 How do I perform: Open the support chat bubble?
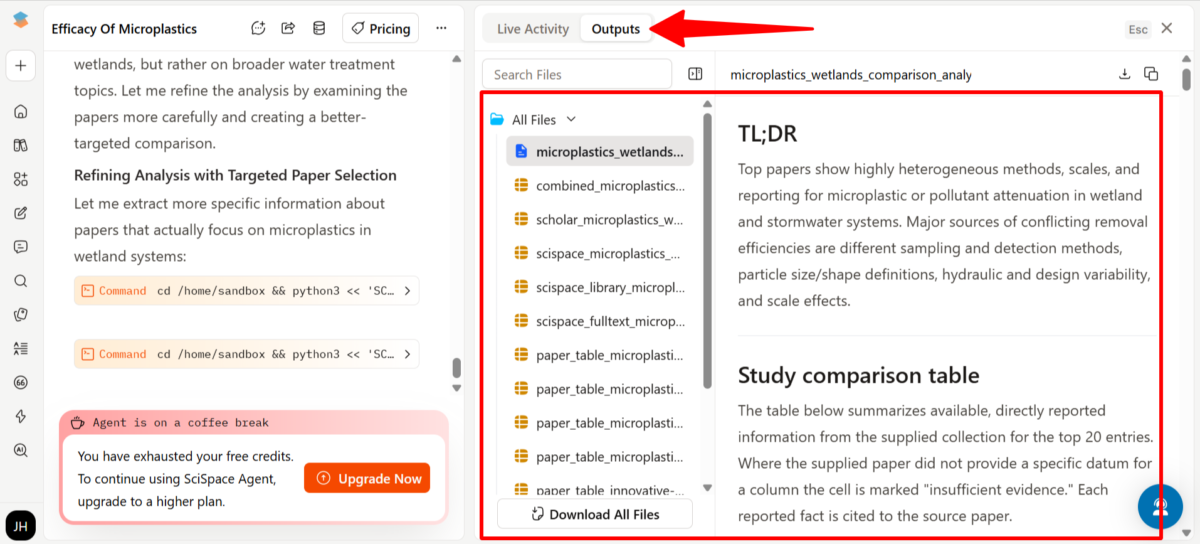point(1160,507)
